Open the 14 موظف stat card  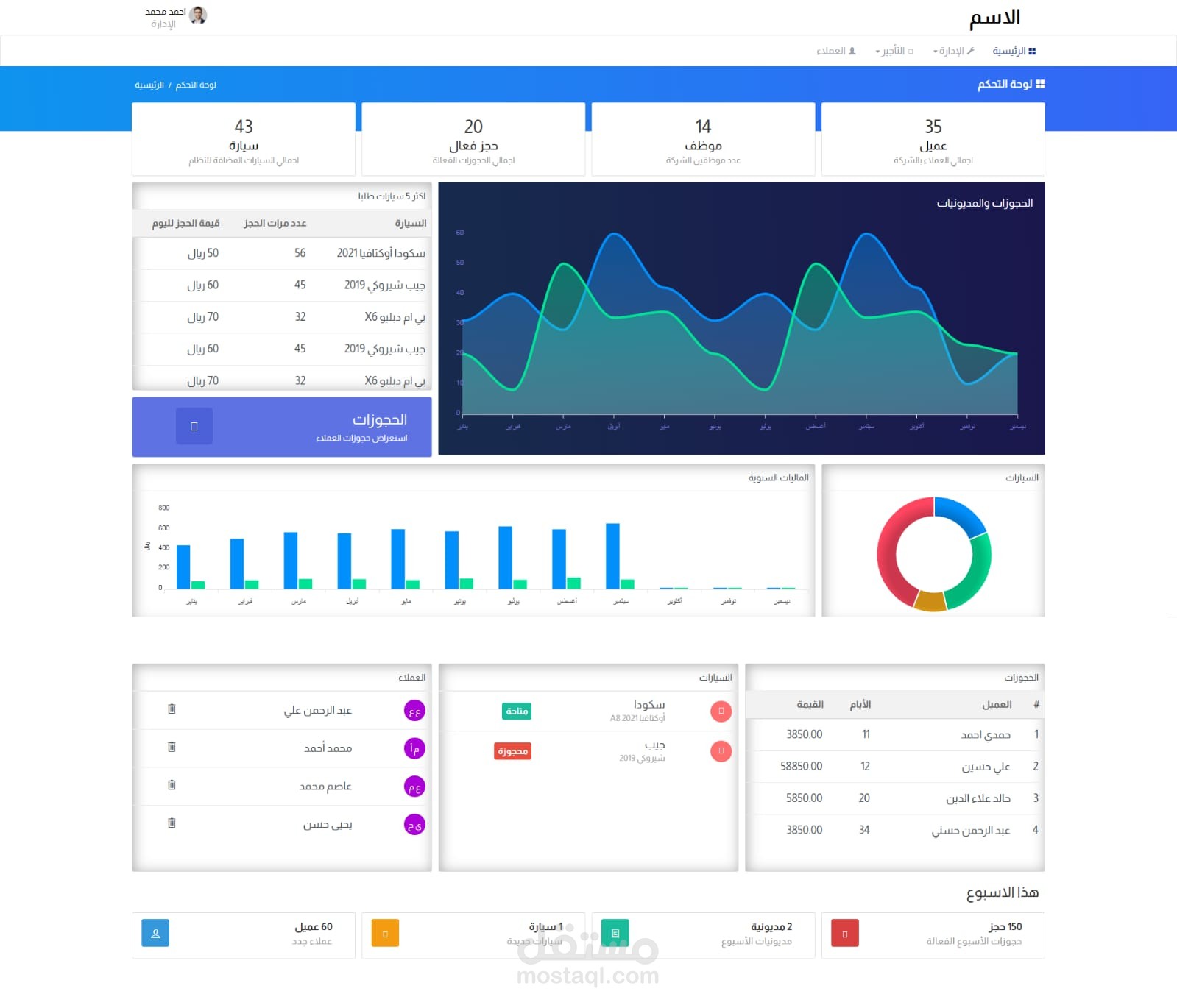click(703, 139)
